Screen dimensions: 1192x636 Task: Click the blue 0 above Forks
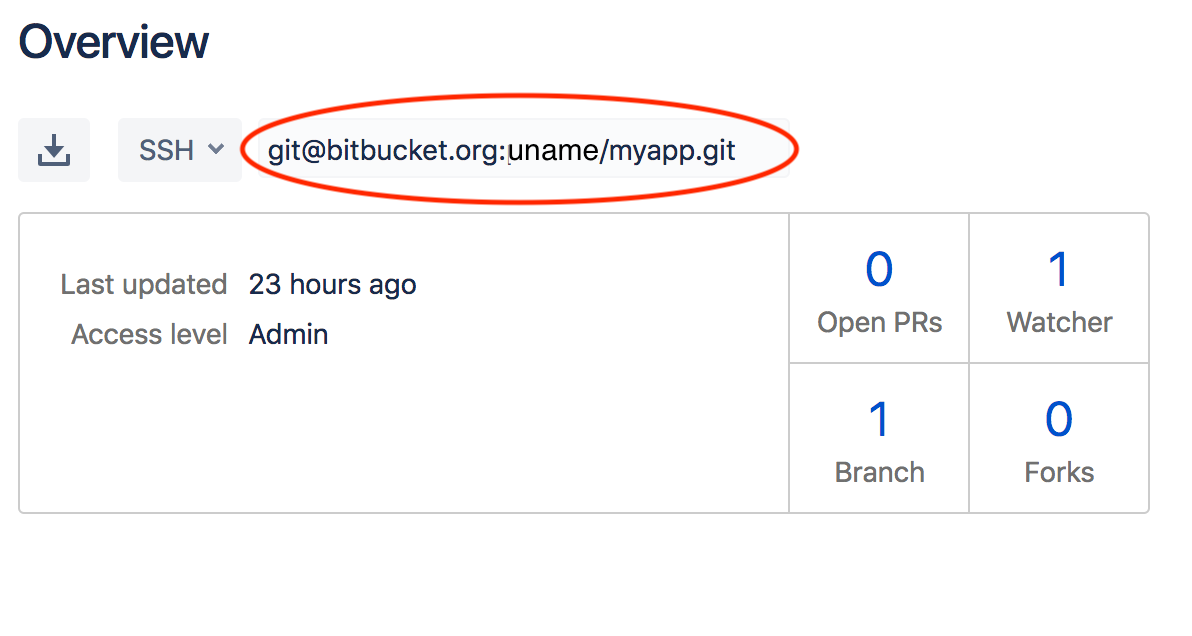(x=1059, y=420)
